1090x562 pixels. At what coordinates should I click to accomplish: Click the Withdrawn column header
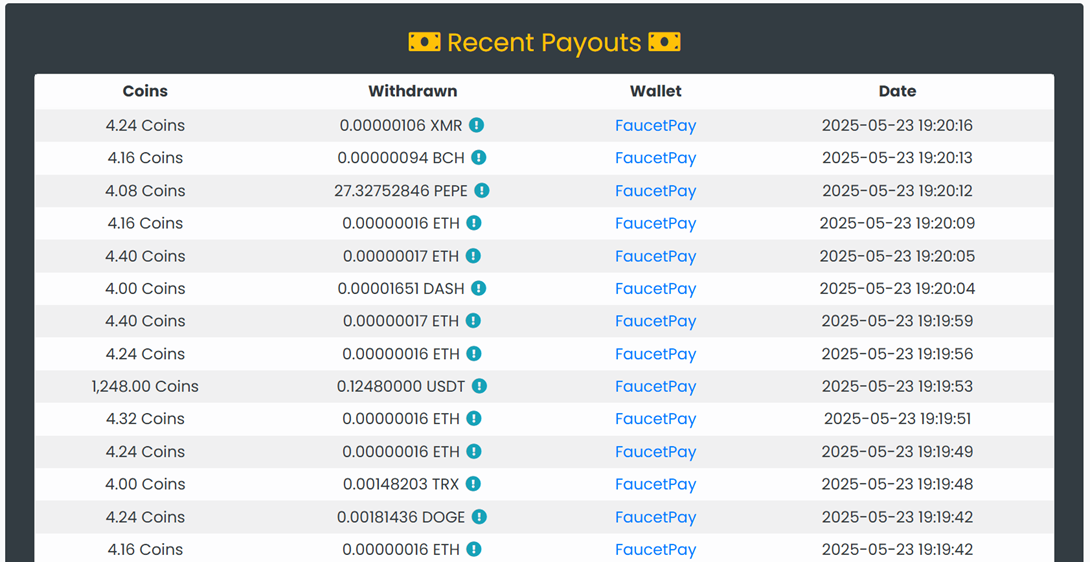tap(412, 91)
